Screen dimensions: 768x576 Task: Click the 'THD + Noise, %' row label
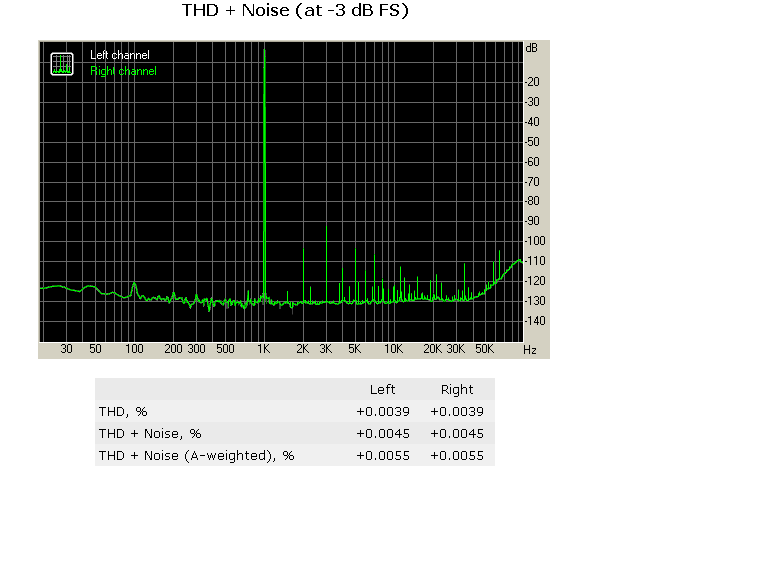coord(150,433)
